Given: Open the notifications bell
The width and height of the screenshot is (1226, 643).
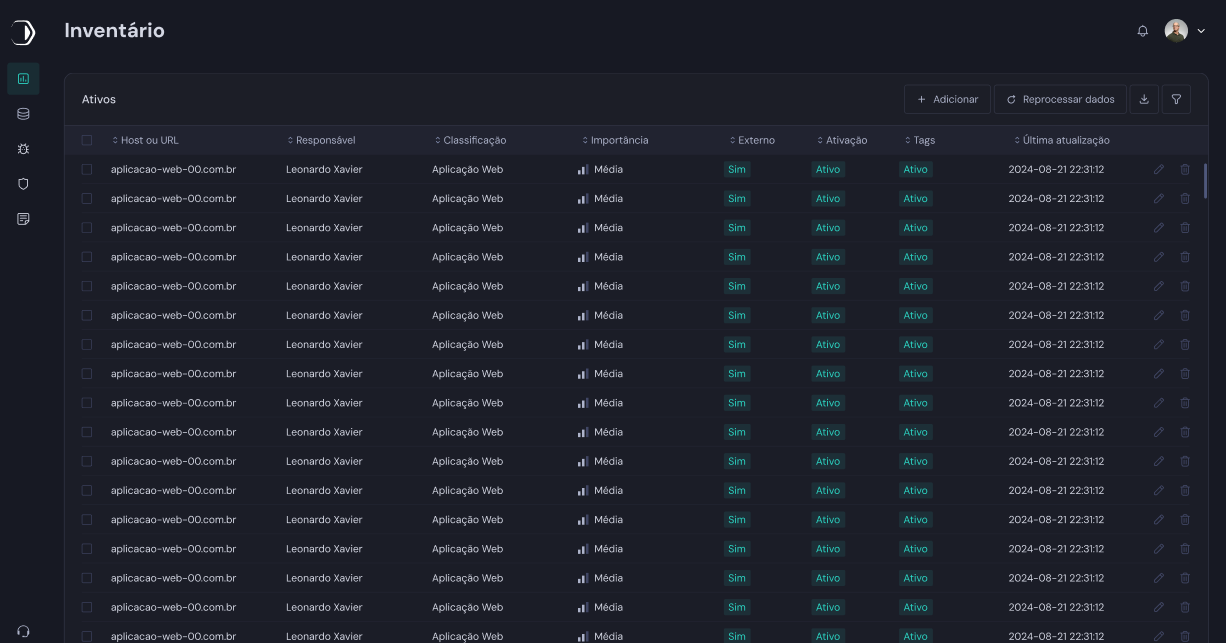Looking at the screenshot, I should 1143,31.
